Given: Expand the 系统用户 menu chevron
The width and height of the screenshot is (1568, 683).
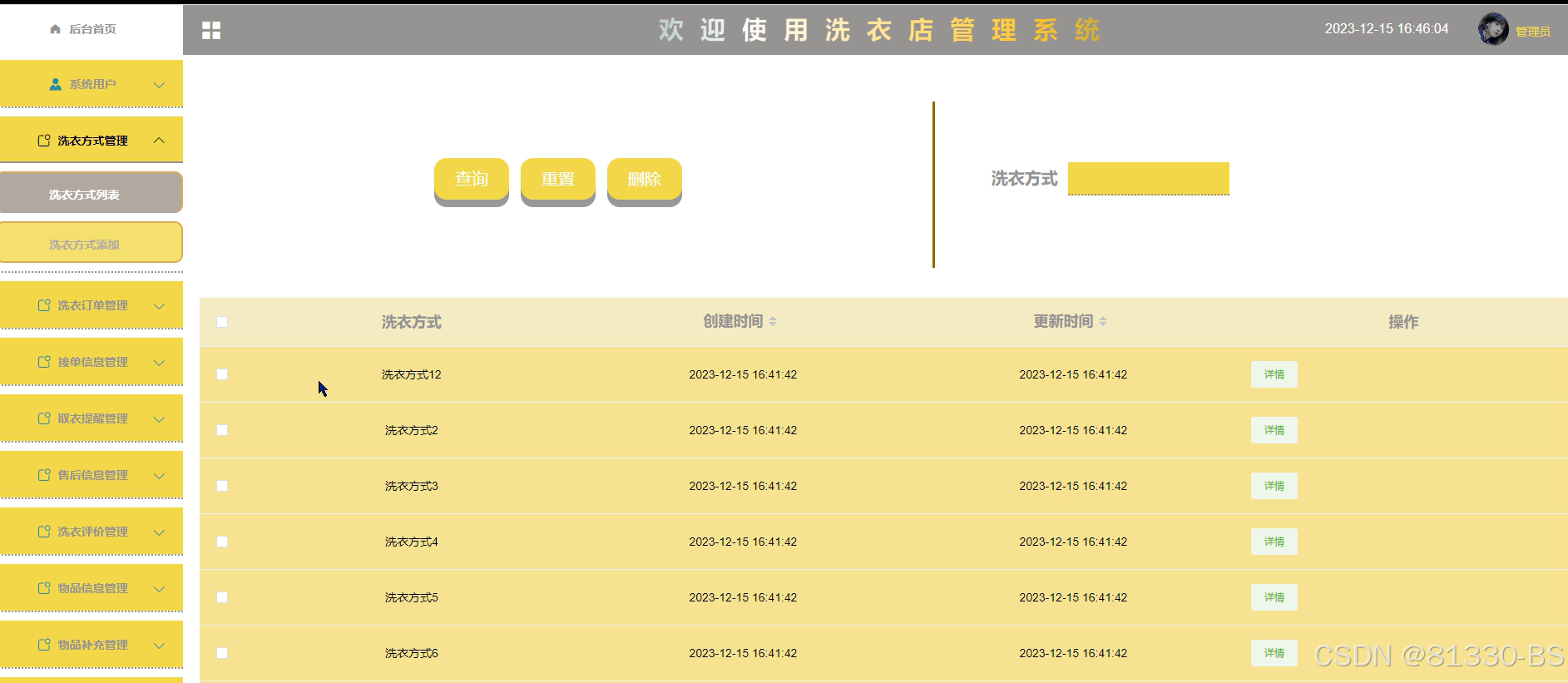Looking at the screenshot, I should 159,85.
